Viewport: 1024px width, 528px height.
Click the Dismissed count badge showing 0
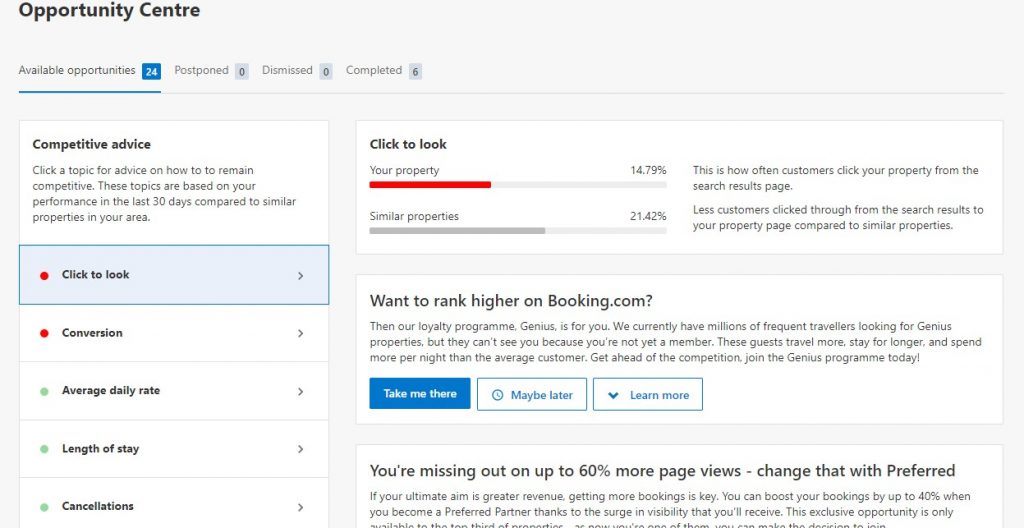coord(326,71)
